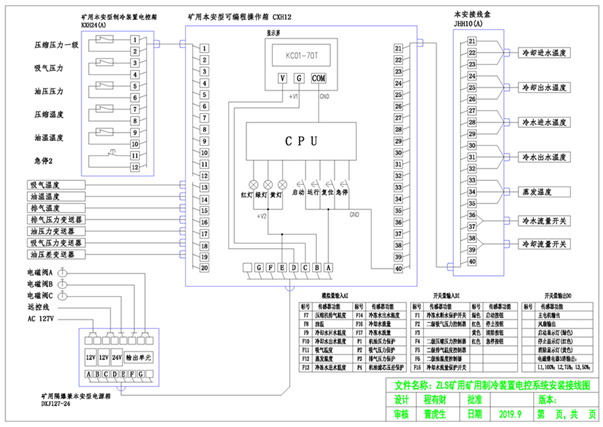603x427 pixels.
Task: Click the 启动按钮 cell in DI table
Action: 500,315
